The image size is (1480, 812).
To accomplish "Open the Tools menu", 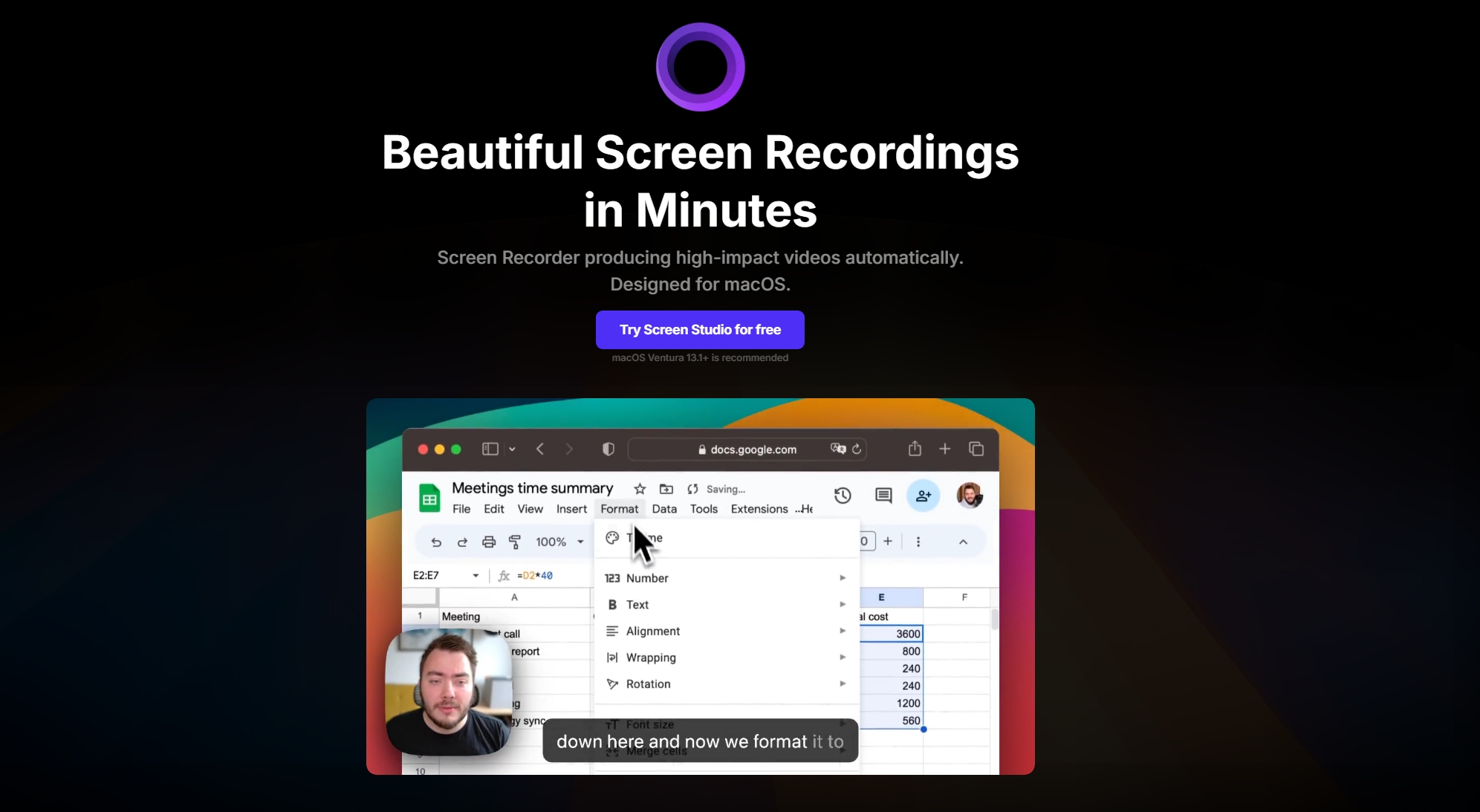I will point(704,509).
